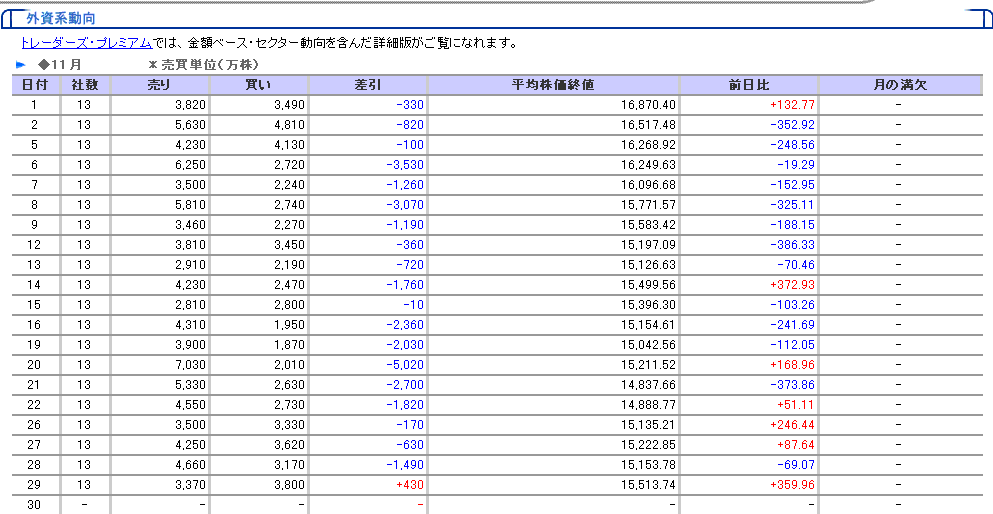Select the 前日比 column header

click(749, 85)
